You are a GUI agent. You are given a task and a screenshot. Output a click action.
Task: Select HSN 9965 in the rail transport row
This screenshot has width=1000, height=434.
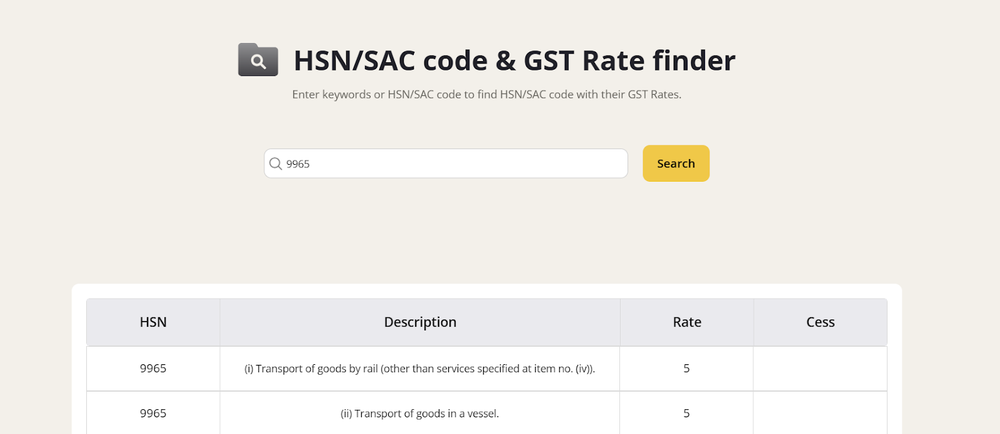click(x=153, y=368)
